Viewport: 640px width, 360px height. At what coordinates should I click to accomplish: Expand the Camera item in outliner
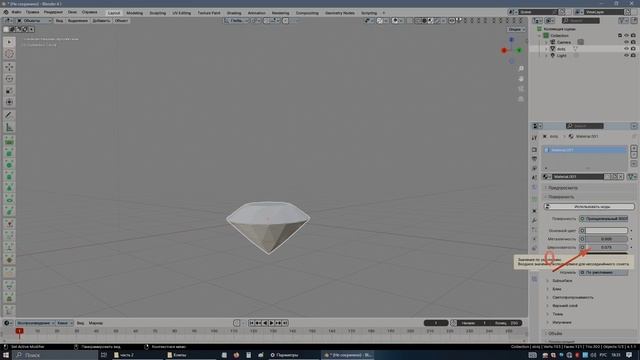pyautogui.click(x=546, y=42)
